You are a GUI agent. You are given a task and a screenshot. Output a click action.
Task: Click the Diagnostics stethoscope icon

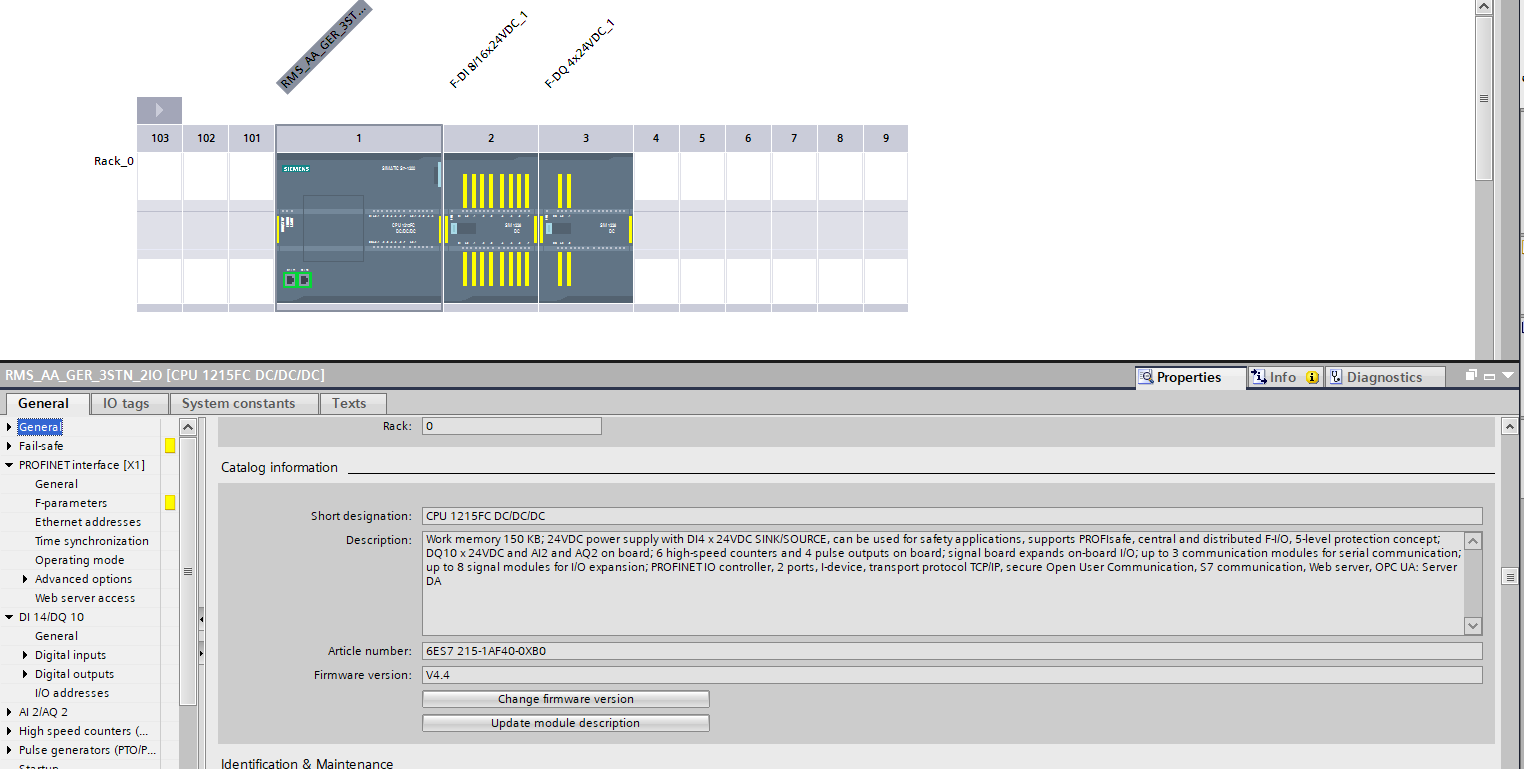1335,377
